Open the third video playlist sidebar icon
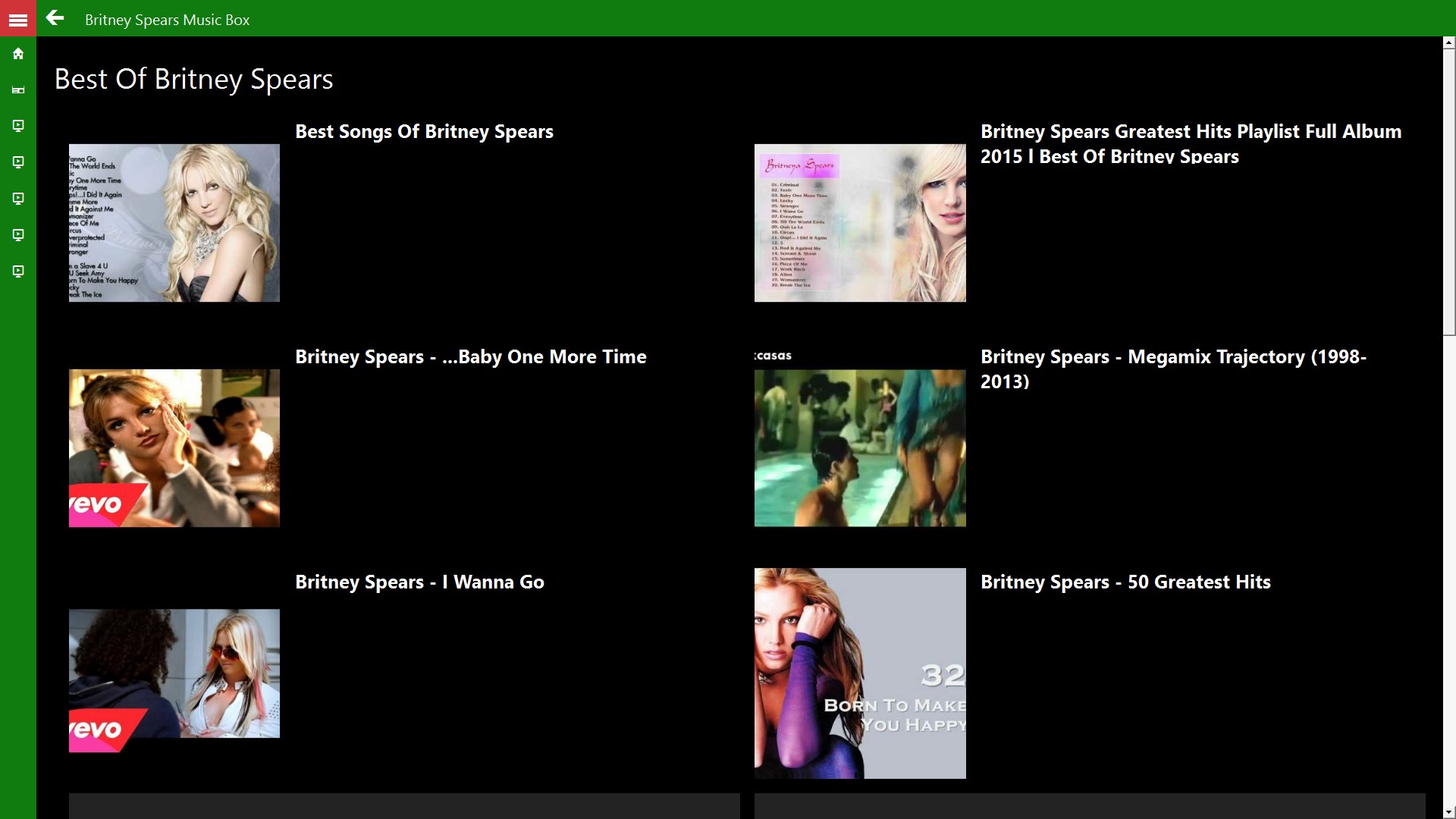The height and width of the screenshot is (819, 1456). pyautogui.click(x=18, y=199)
